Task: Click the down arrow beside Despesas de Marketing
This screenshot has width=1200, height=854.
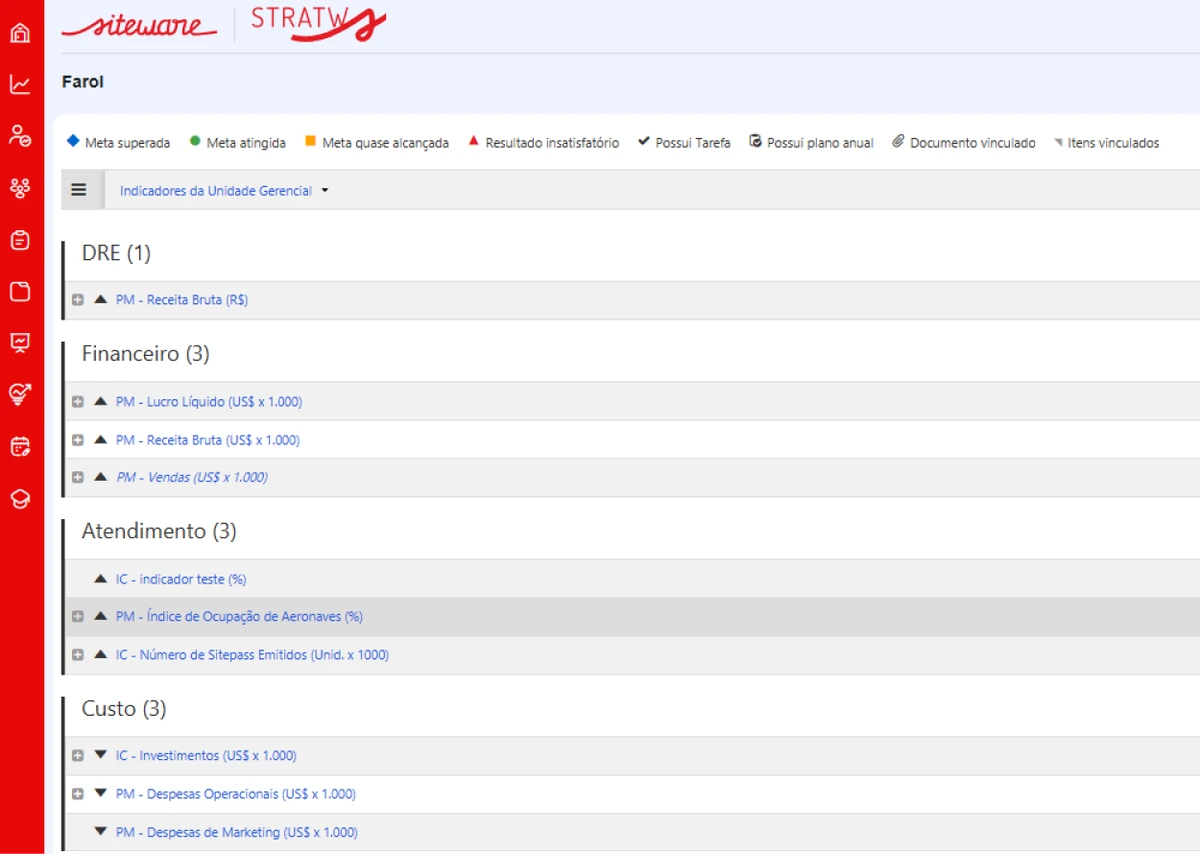Action: pyautogui.click(x=100, y=831)
